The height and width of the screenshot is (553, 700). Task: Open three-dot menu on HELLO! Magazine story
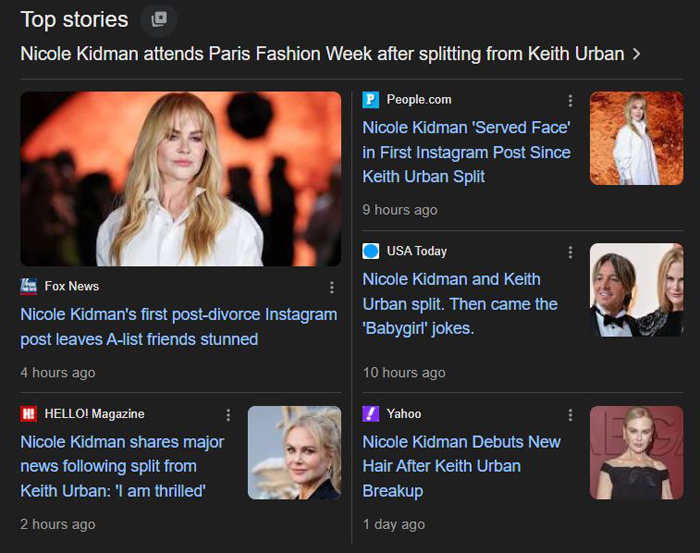coord(228,415)
